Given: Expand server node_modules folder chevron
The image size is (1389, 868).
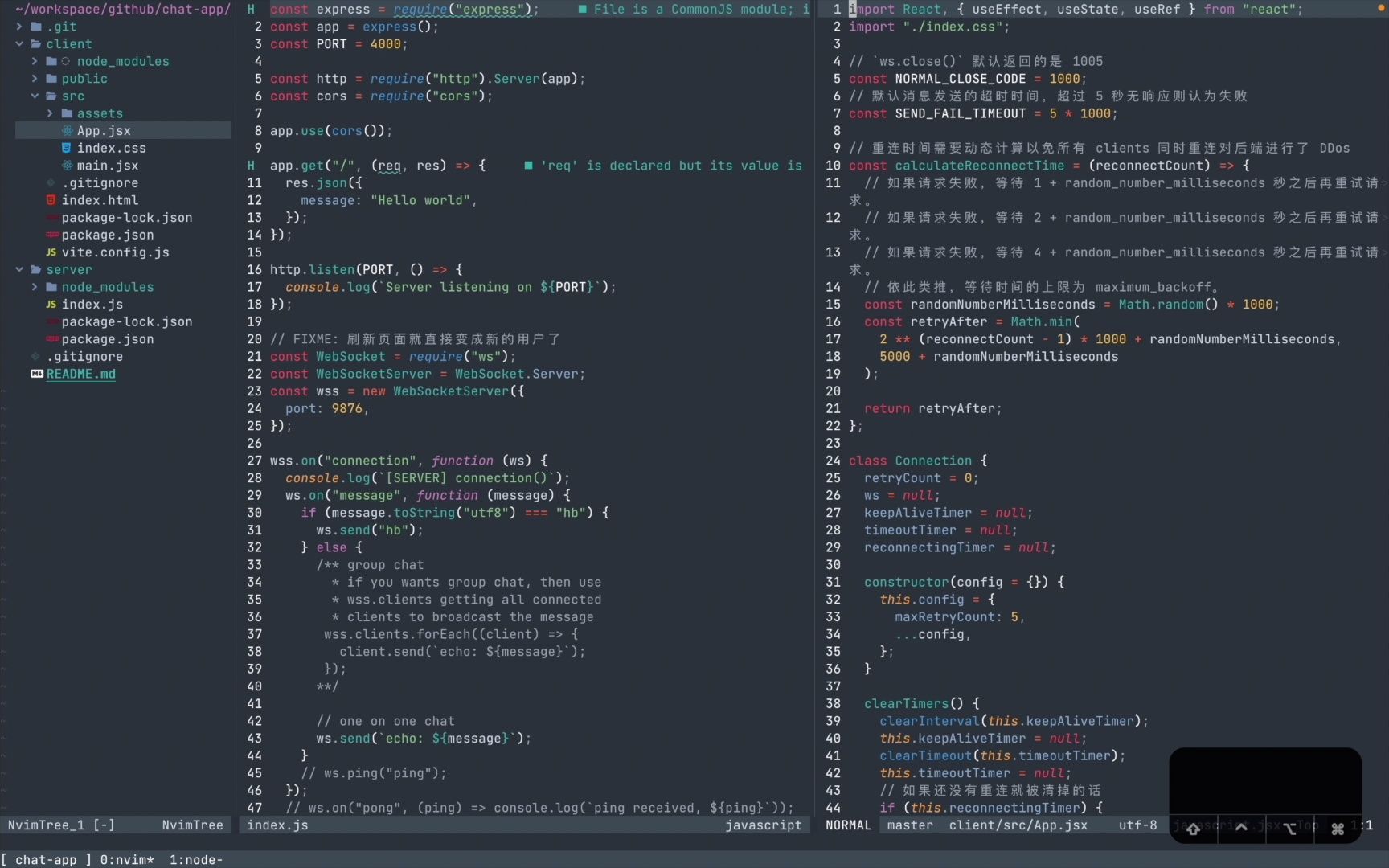Looking at the screenshot, I should pos(35,287).
